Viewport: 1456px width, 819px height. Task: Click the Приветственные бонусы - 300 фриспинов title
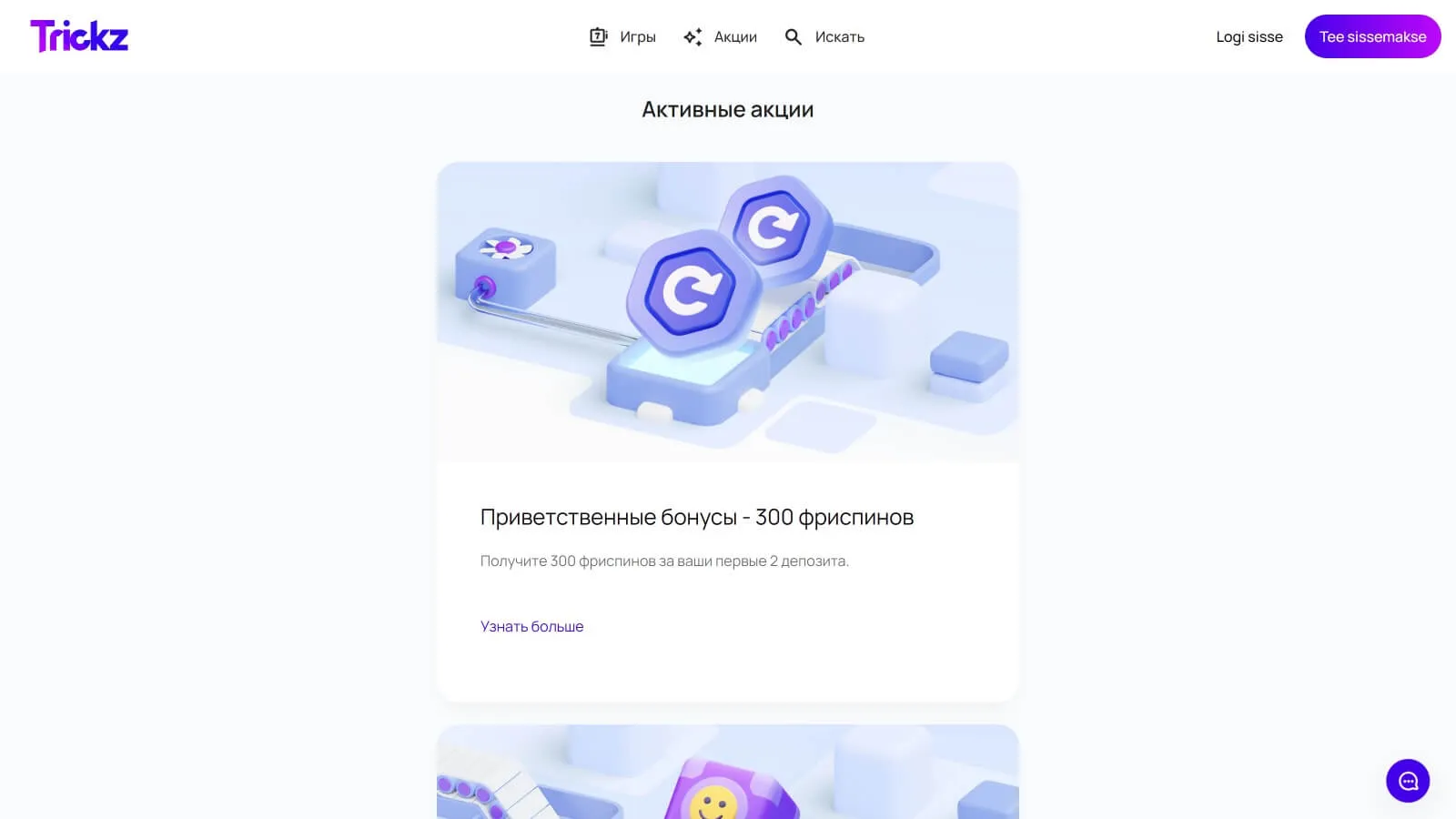coord(697,517)
